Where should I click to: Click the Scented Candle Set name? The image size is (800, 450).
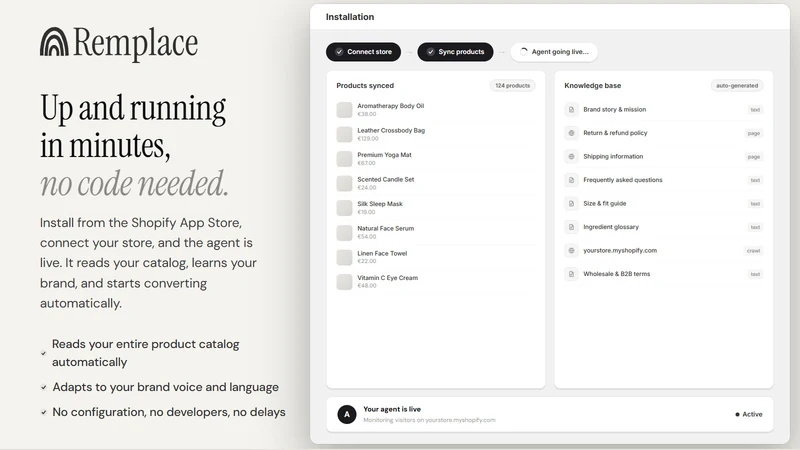[386, 179]
